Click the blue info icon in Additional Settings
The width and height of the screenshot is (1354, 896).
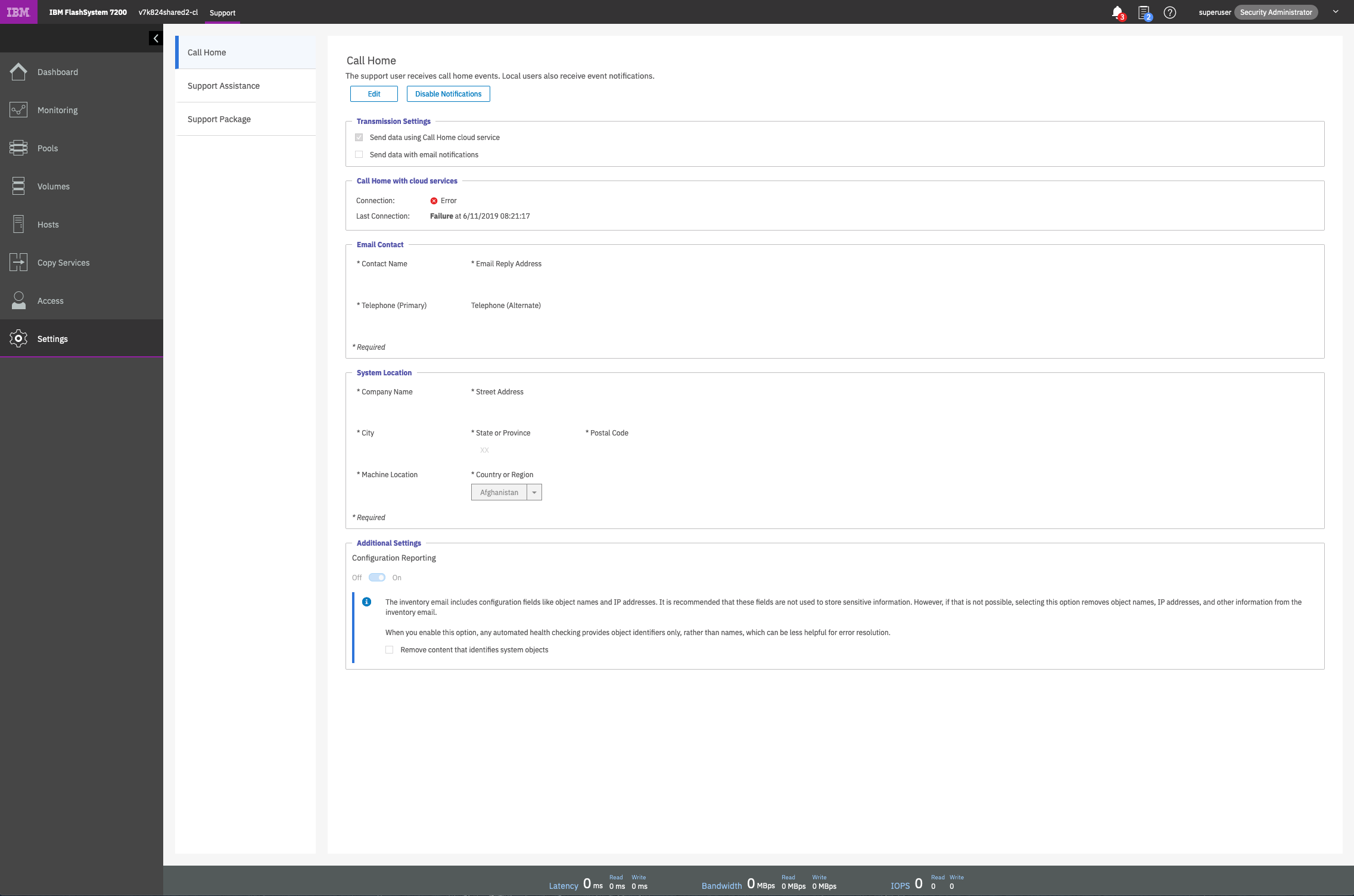point(367,602)
